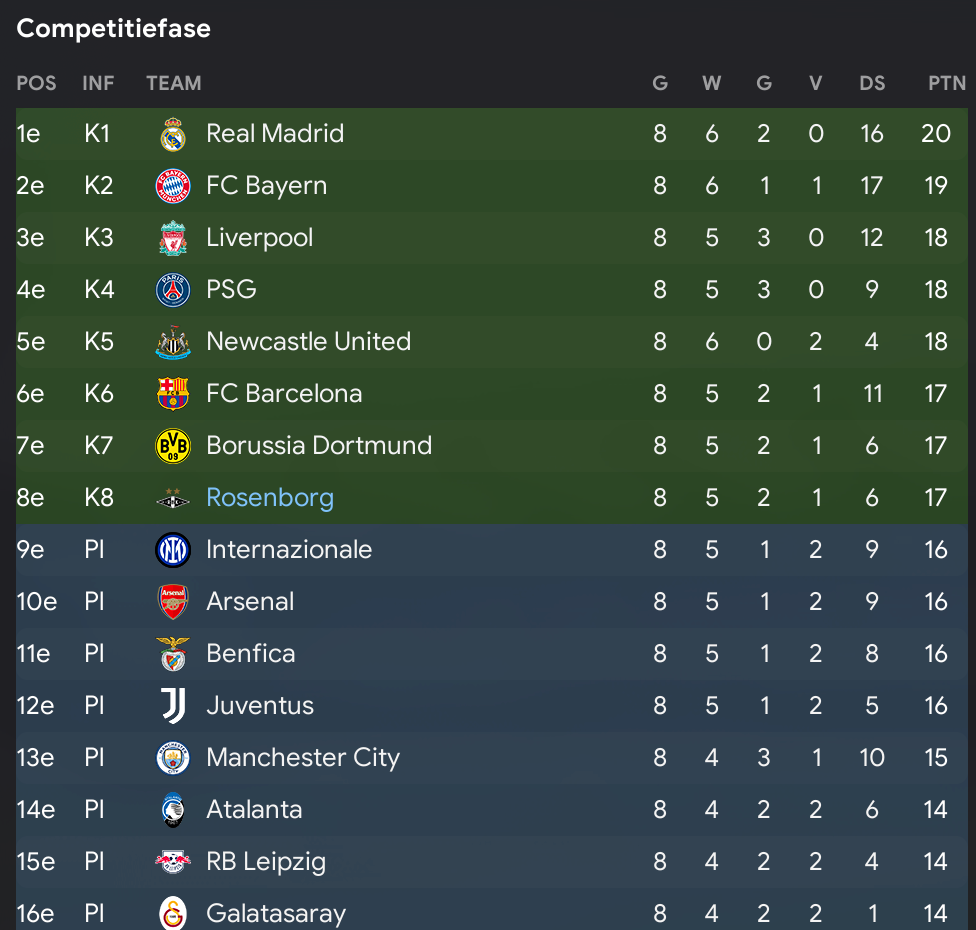Click the INF column header
The image size is (976, 930).
pyautogui.click(x=98, y=83)
